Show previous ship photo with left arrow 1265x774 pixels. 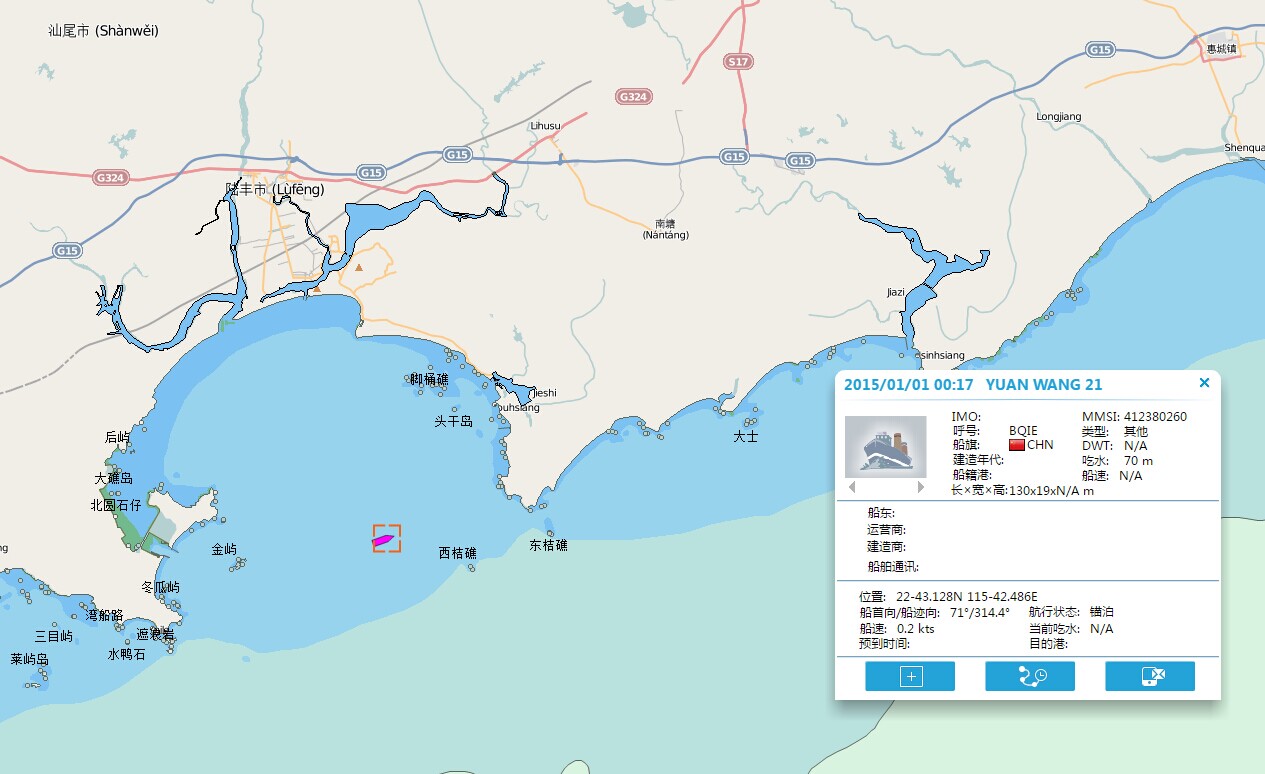852,487
